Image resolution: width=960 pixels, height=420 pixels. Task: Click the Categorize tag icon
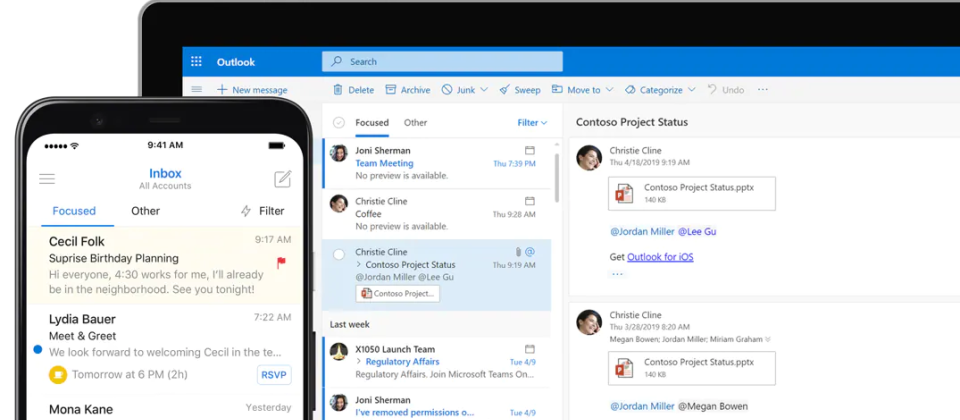tap(630, 89)
